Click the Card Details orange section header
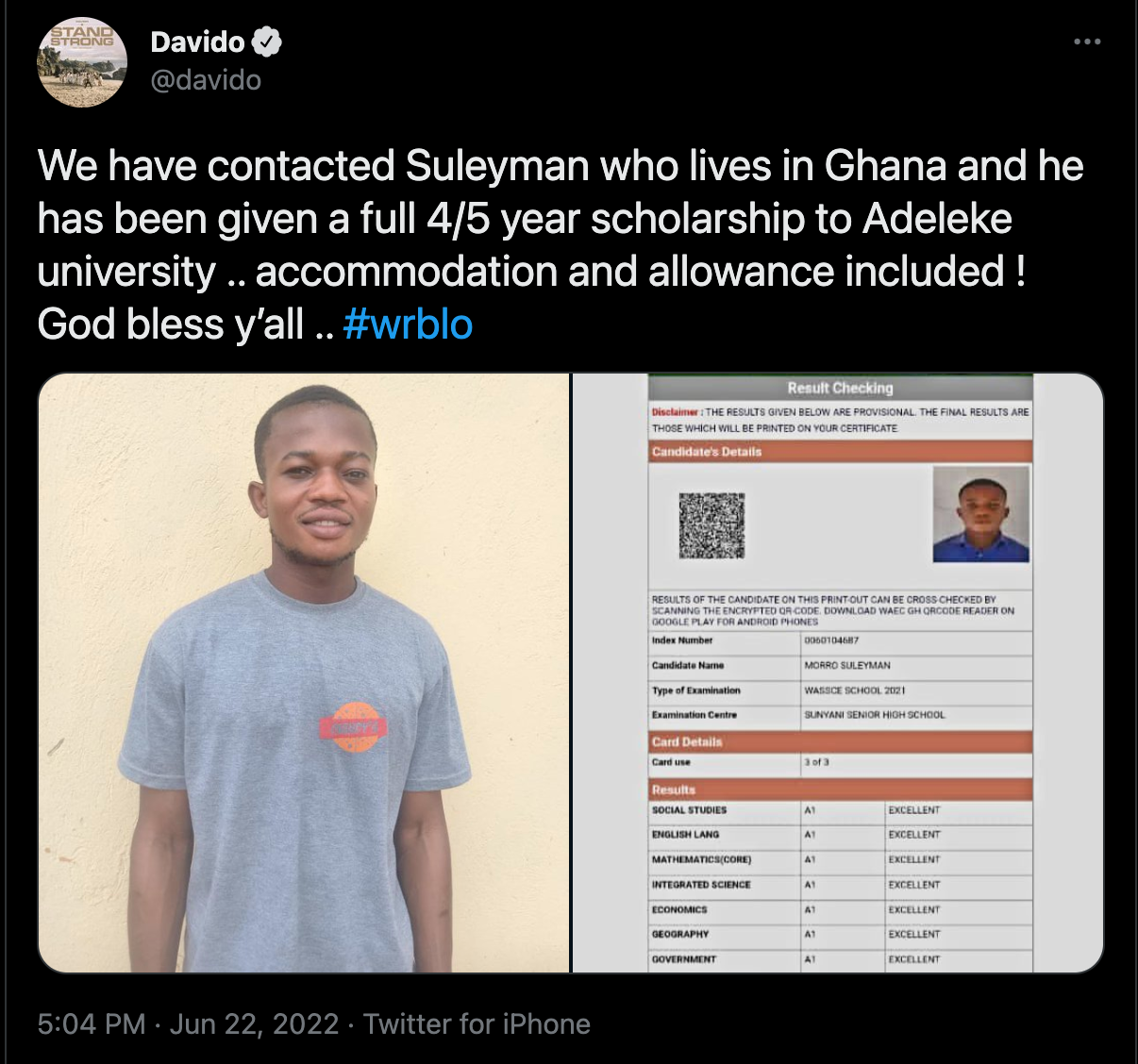Screen dimensions: 1138x1064 pos(840,741)
